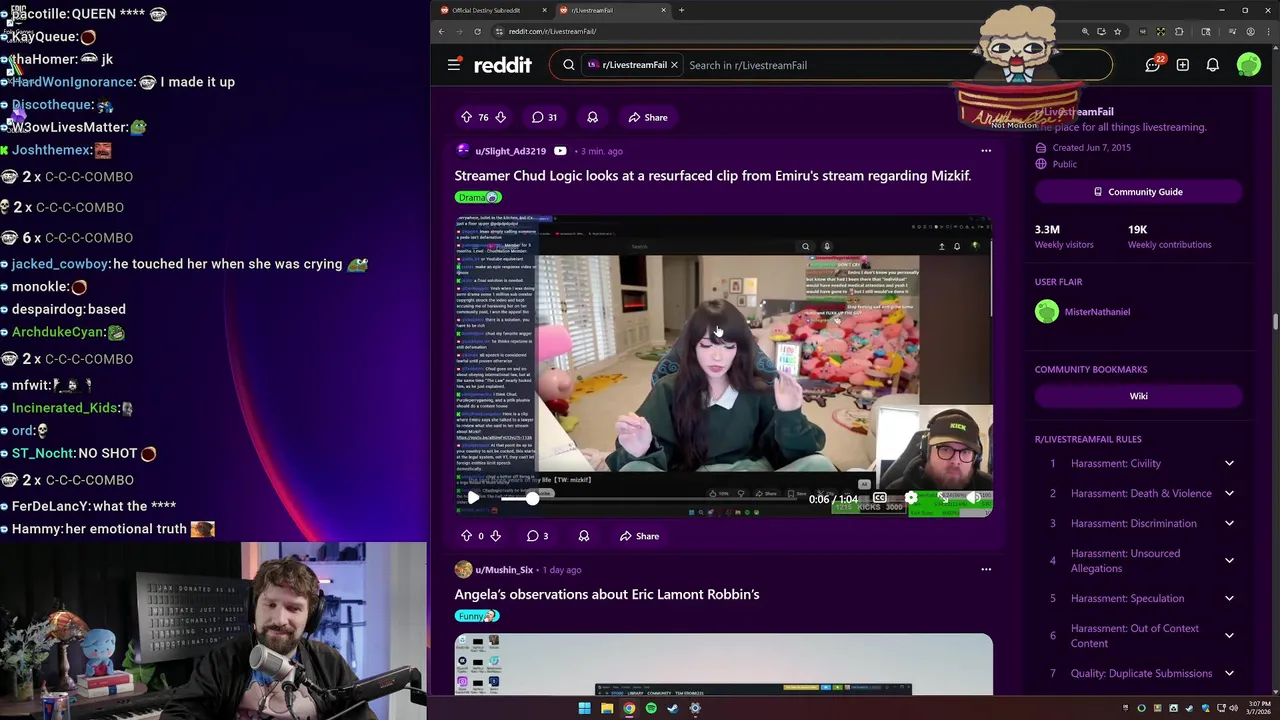This screenshot has width=1280, height=720.
Task: Reload the Reddit page
Action: (x=477, y=32)
